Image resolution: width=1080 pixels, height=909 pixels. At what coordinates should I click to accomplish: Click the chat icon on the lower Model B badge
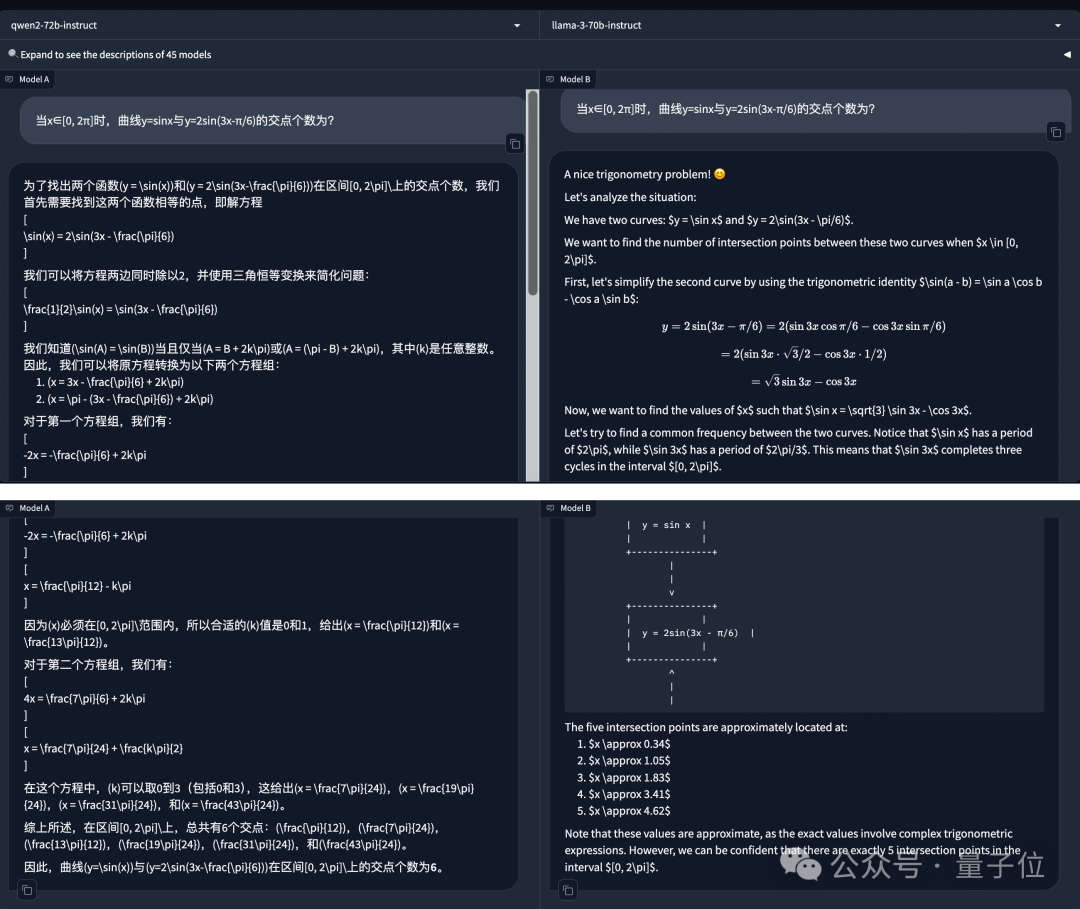550,508
